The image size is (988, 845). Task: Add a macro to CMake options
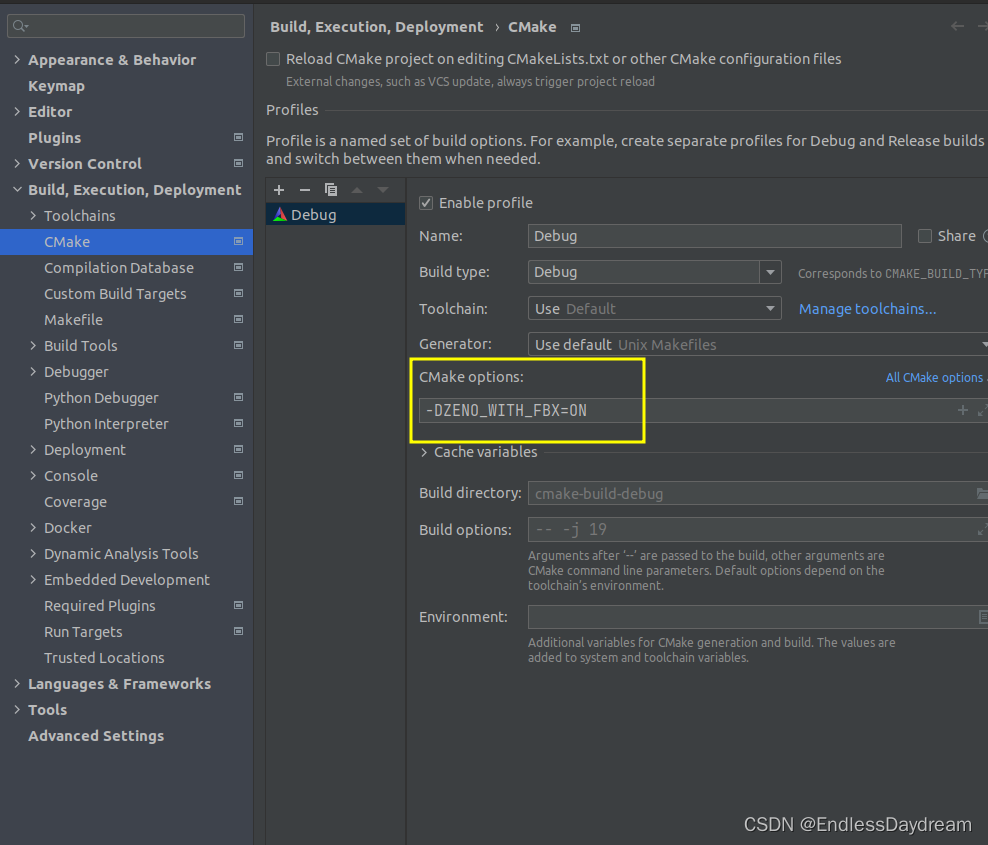point(960,410)
